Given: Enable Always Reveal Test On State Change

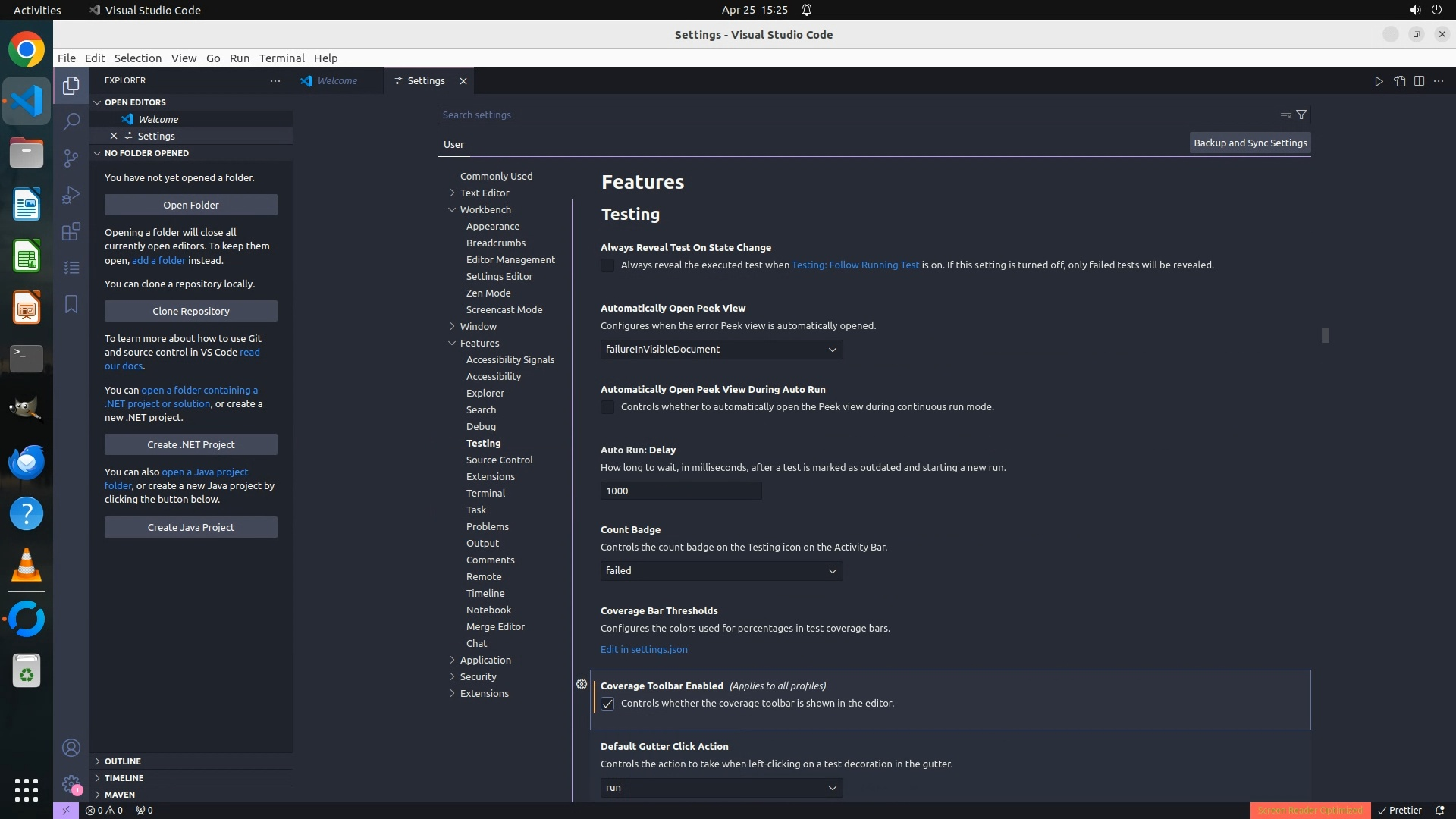Looking at the screenshot, I should (607, 265).
